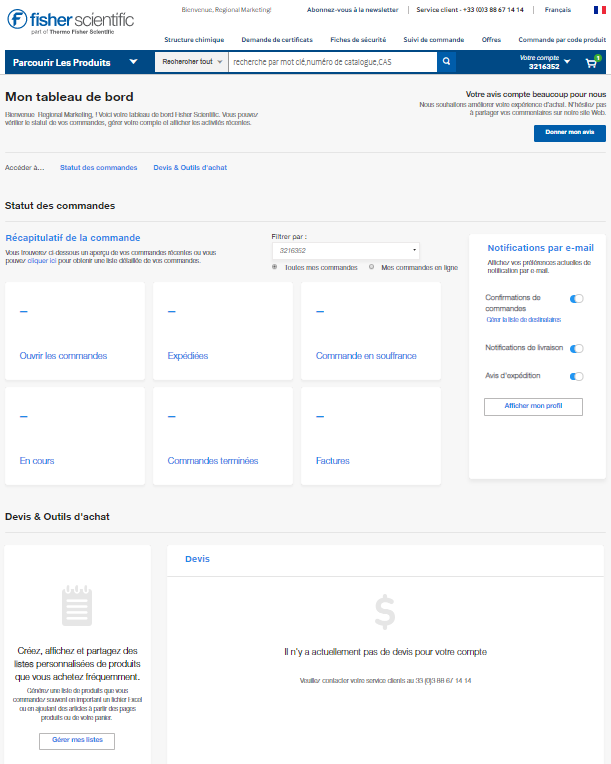Toggle Notifications de livraison switch
Screen dimensions: 611x764
tap(576, 348)
